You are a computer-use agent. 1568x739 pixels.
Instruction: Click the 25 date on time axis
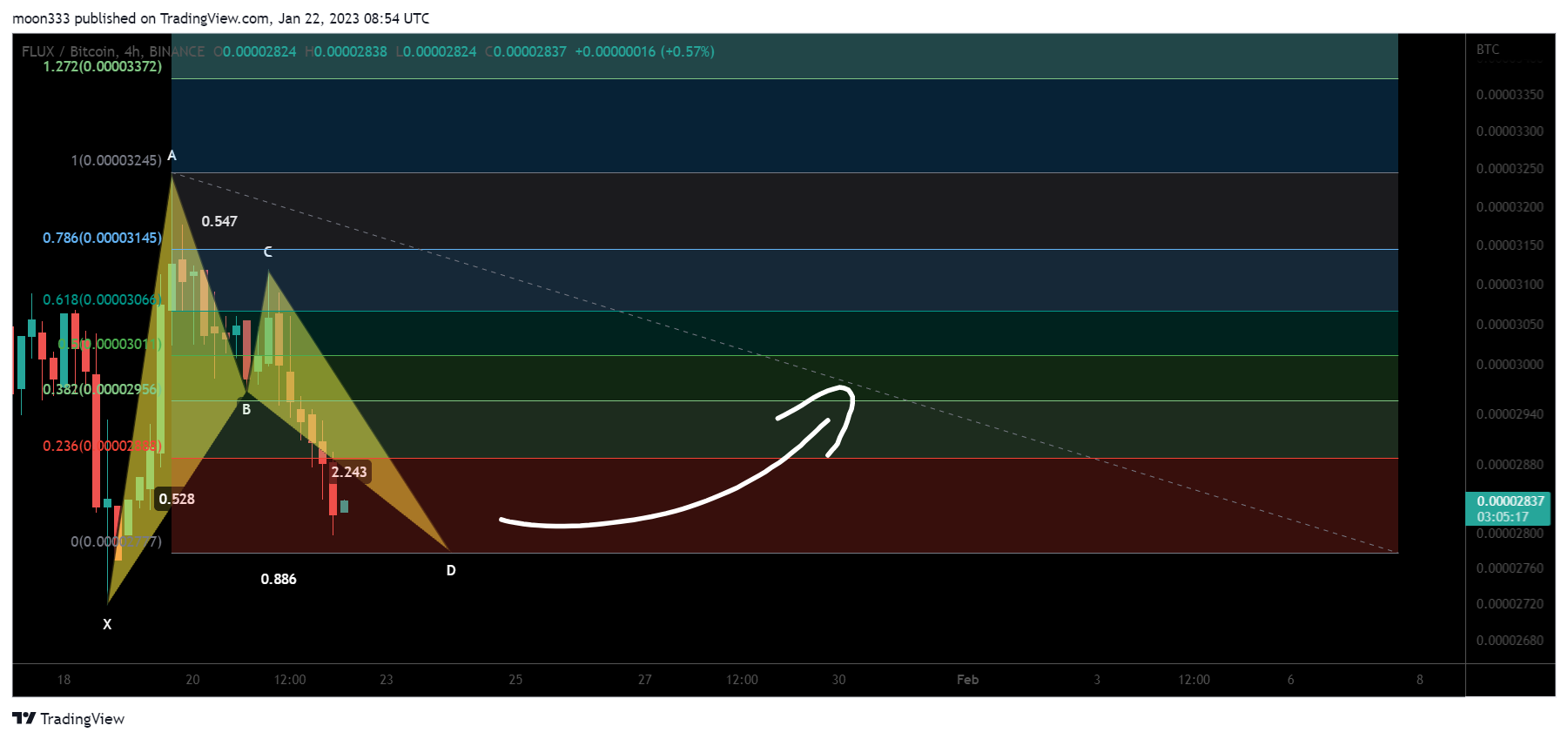[x=515, y=679]
